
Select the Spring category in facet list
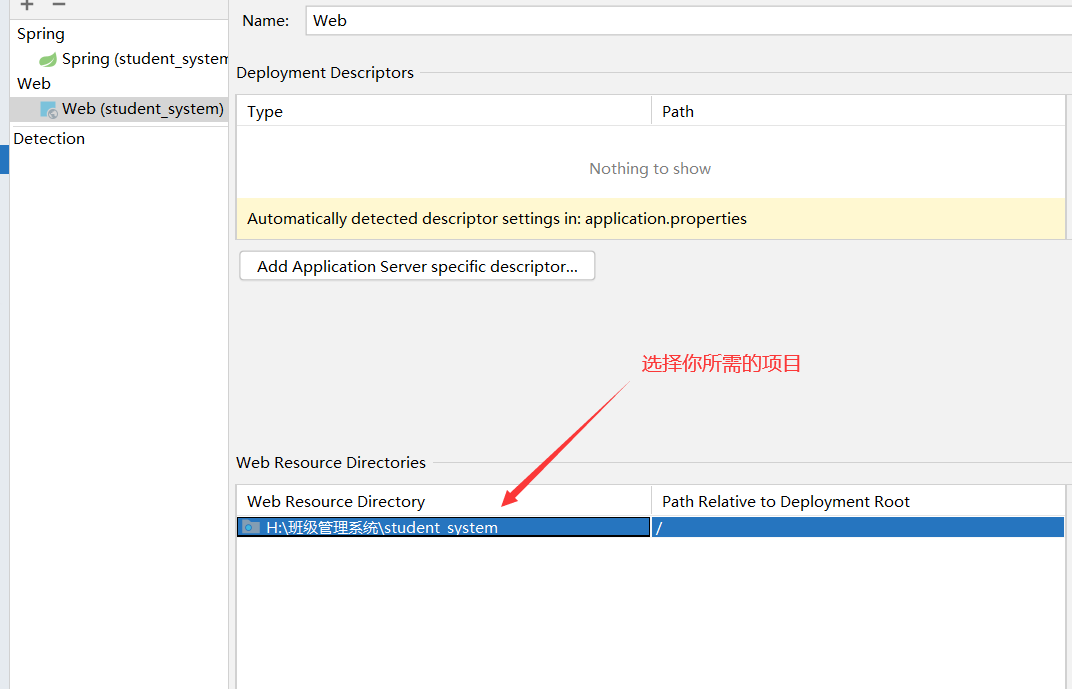click(41, 33)
